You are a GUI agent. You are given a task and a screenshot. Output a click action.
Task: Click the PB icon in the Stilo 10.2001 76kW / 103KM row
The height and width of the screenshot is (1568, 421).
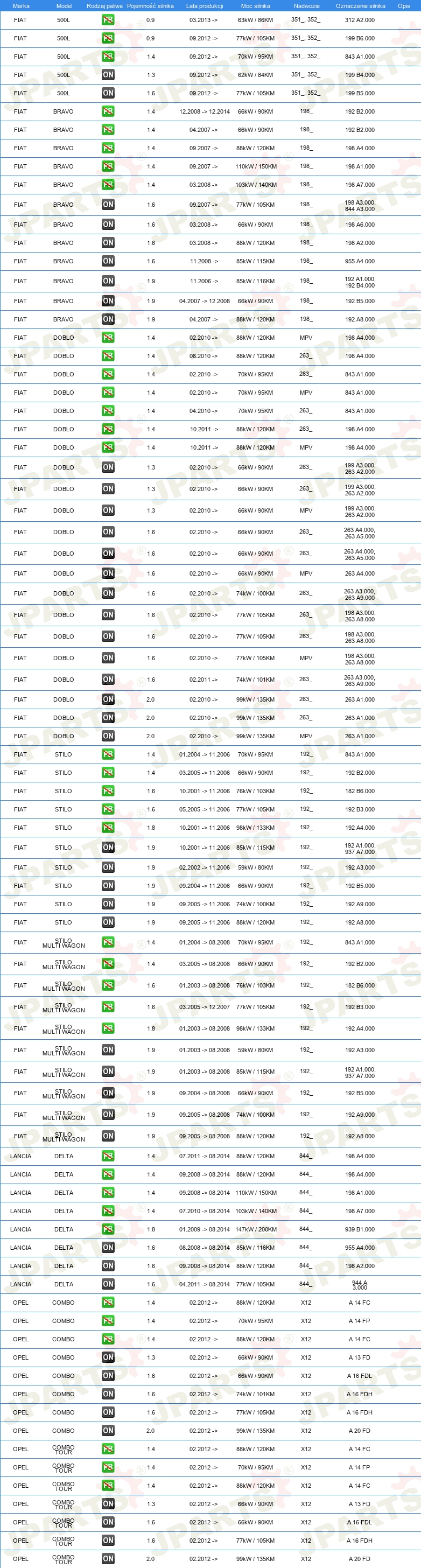tap(108, 792)
